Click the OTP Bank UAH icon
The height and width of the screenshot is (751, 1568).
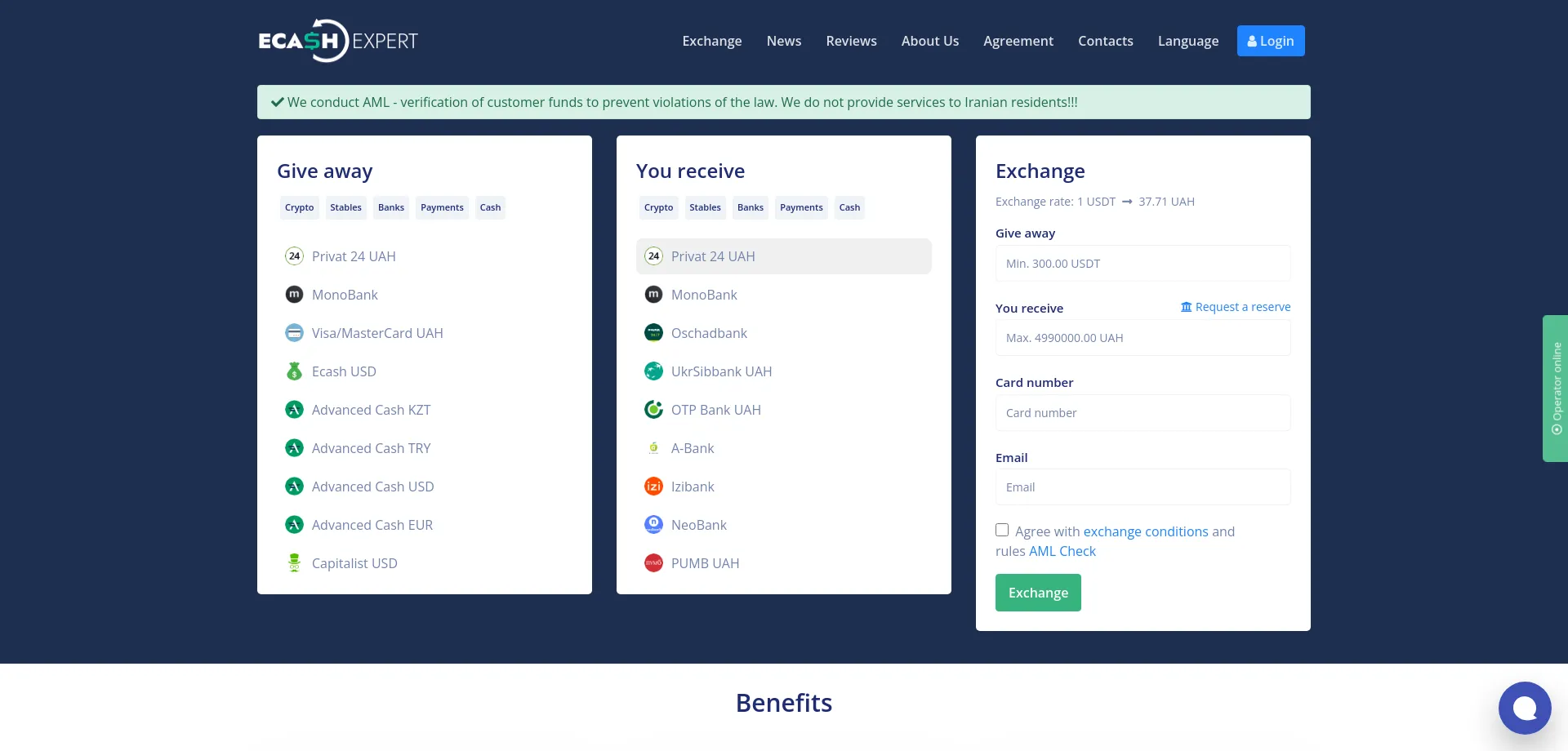(653, 410)
